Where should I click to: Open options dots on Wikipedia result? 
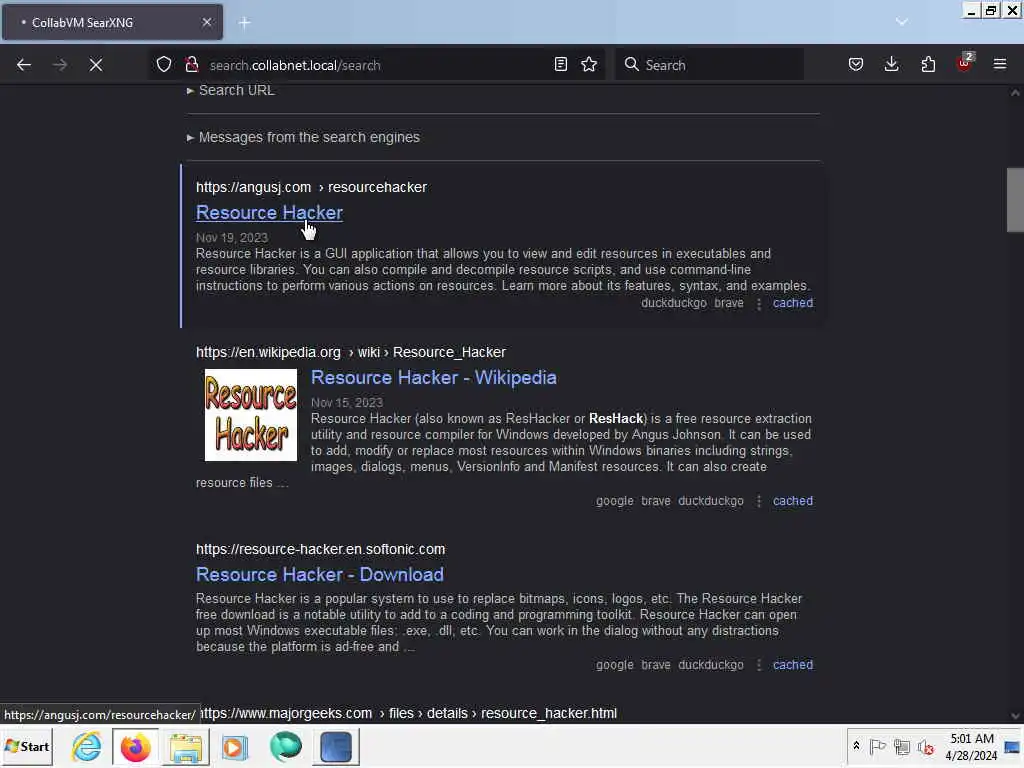(759, 501)
